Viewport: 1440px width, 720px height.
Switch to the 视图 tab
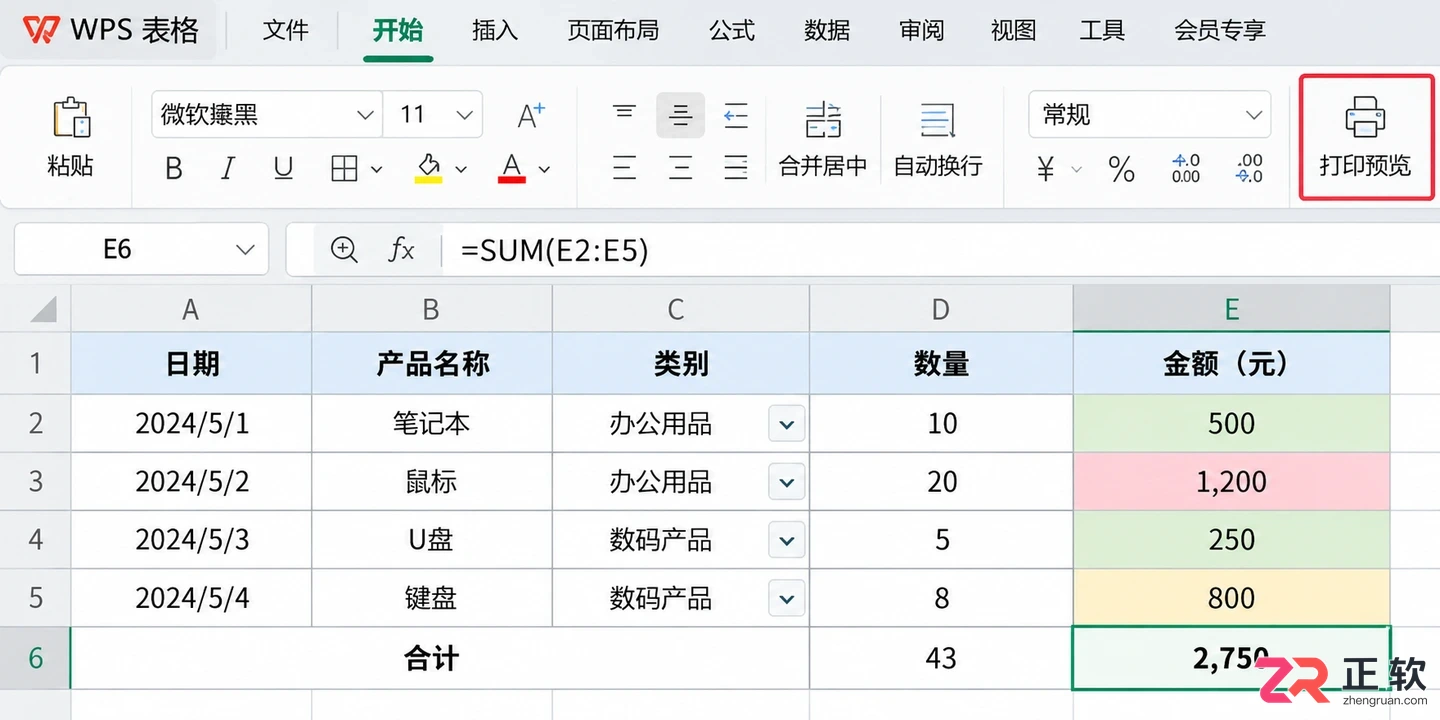click(x=1014, y=30)
